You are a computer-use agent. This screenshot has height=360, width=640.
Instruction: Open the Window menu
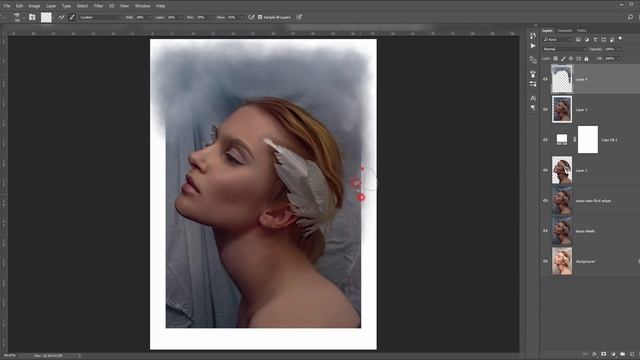point(142,6)
